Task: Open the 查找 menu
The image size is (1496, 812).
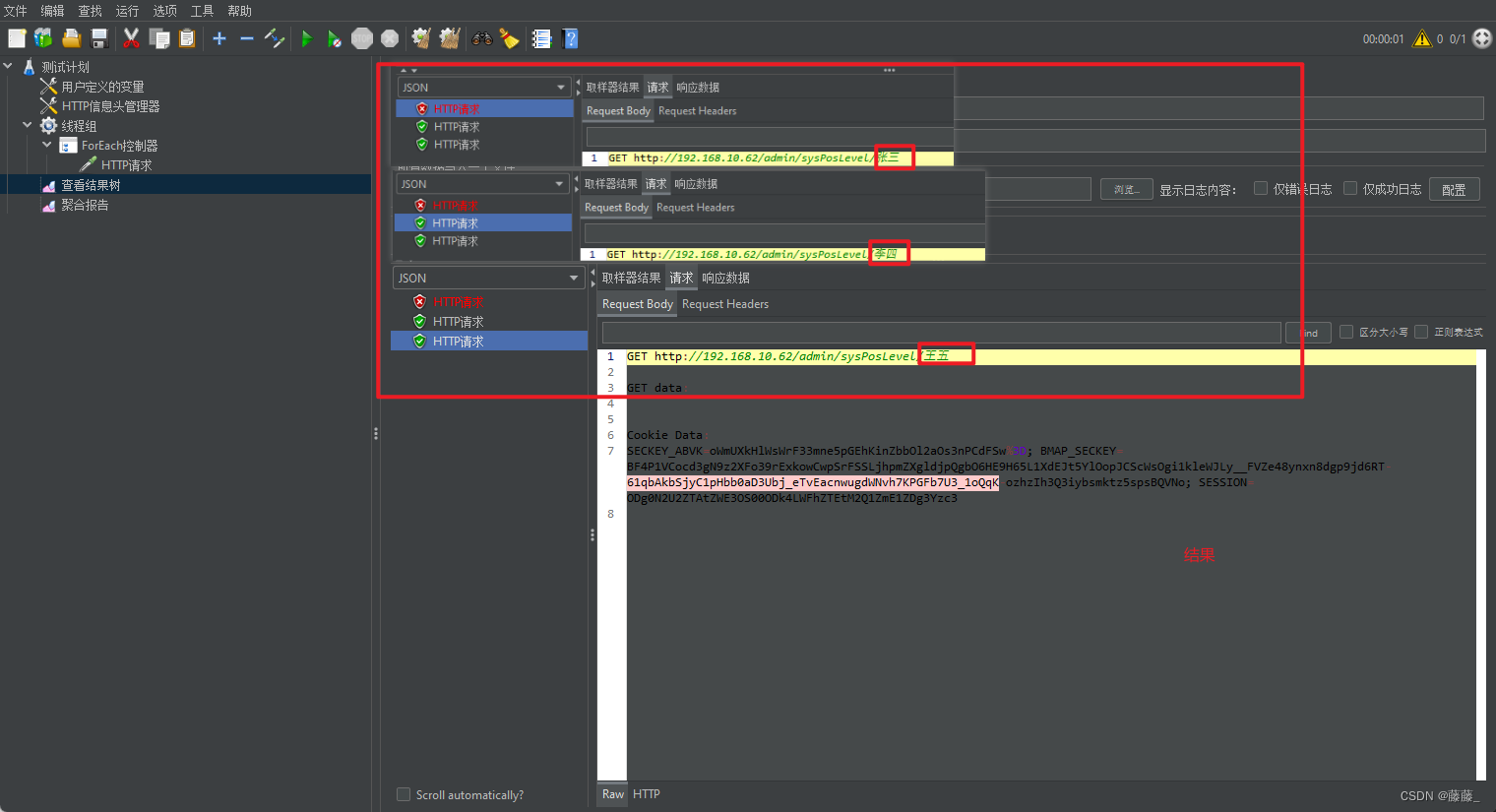Action: (x=90, y=11)
